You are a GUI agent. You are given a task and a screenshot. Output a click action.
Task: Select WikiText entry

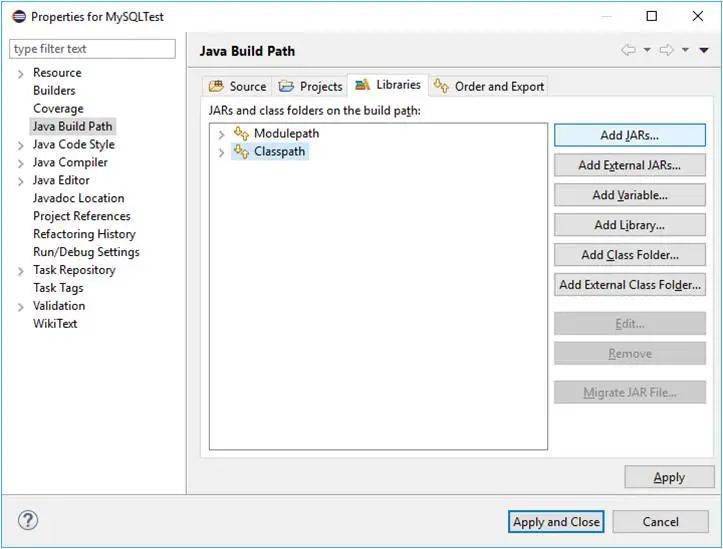[x=55, y=324]
